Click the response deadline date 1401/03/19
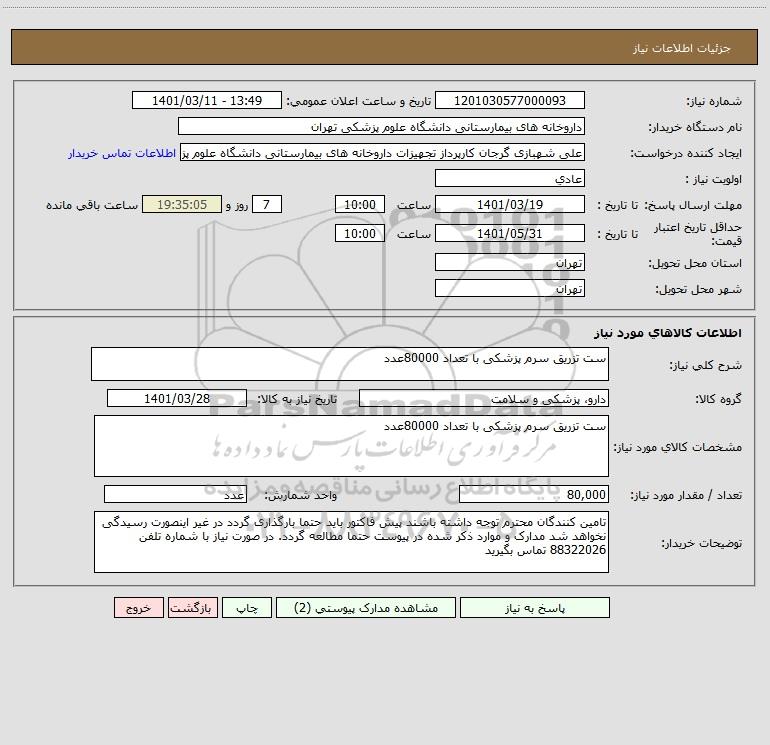 click(510, 204)
